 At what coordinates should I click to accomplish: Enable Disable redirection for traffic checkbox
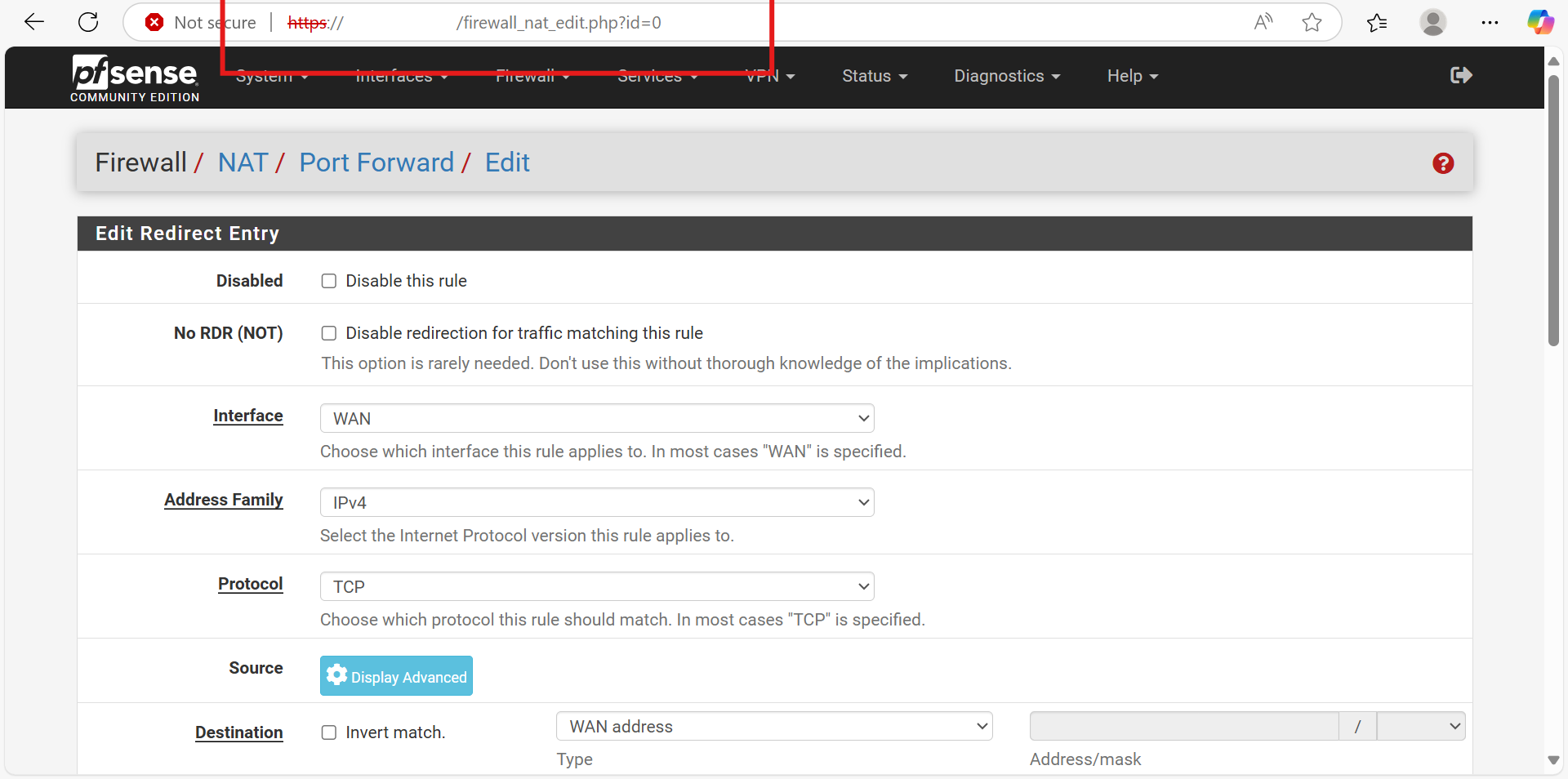(x=329, y=333)
